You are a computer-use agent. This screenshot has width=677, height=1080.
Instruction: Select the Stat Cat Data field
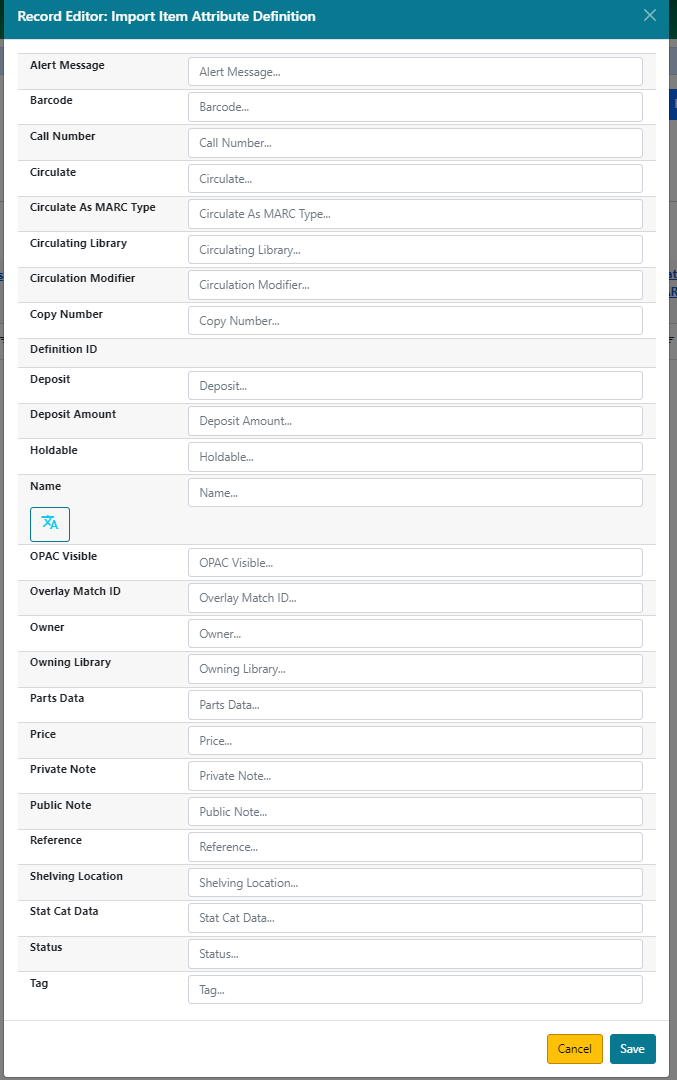coord(415,918)
